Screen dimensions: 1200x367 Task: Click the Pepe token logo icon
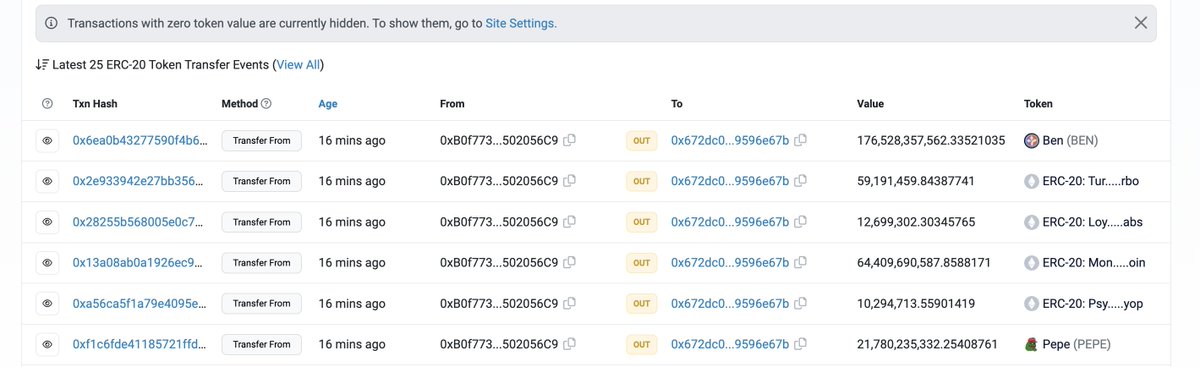[x=1031, y=344]
